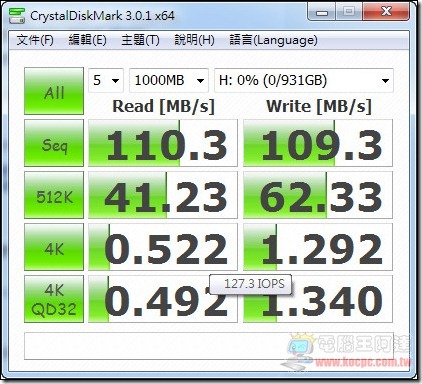Click the Seq write result 109.3
Screen dimensions: 422x384
tap(318, 143)
